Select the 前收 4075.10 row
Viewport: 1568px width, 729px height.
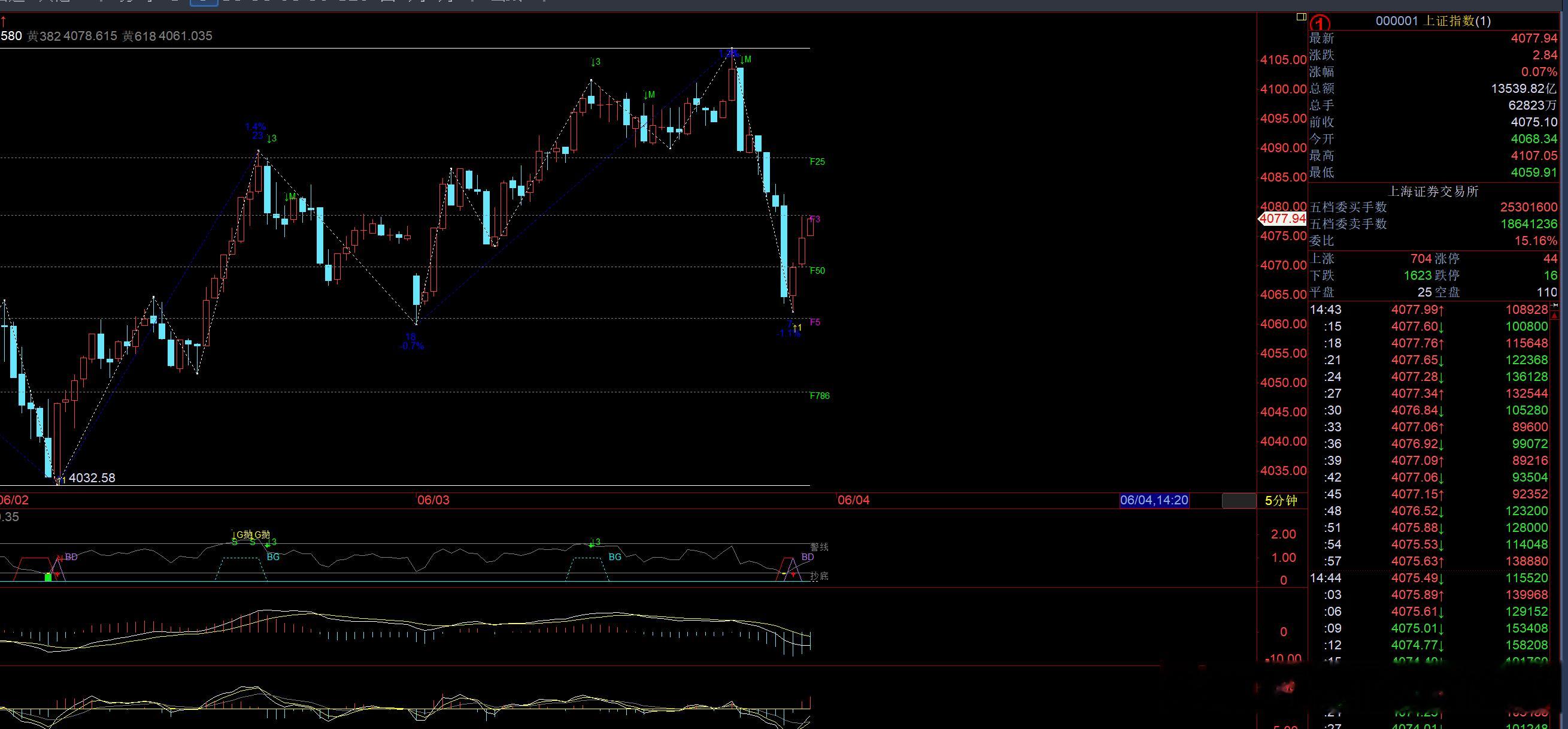click(x=1433, y=122)
